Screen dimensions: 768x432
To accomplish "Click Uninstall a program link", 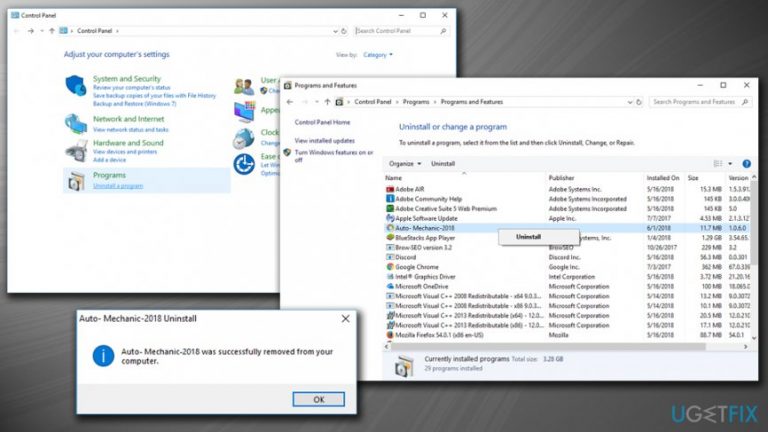I will (118, 186).
